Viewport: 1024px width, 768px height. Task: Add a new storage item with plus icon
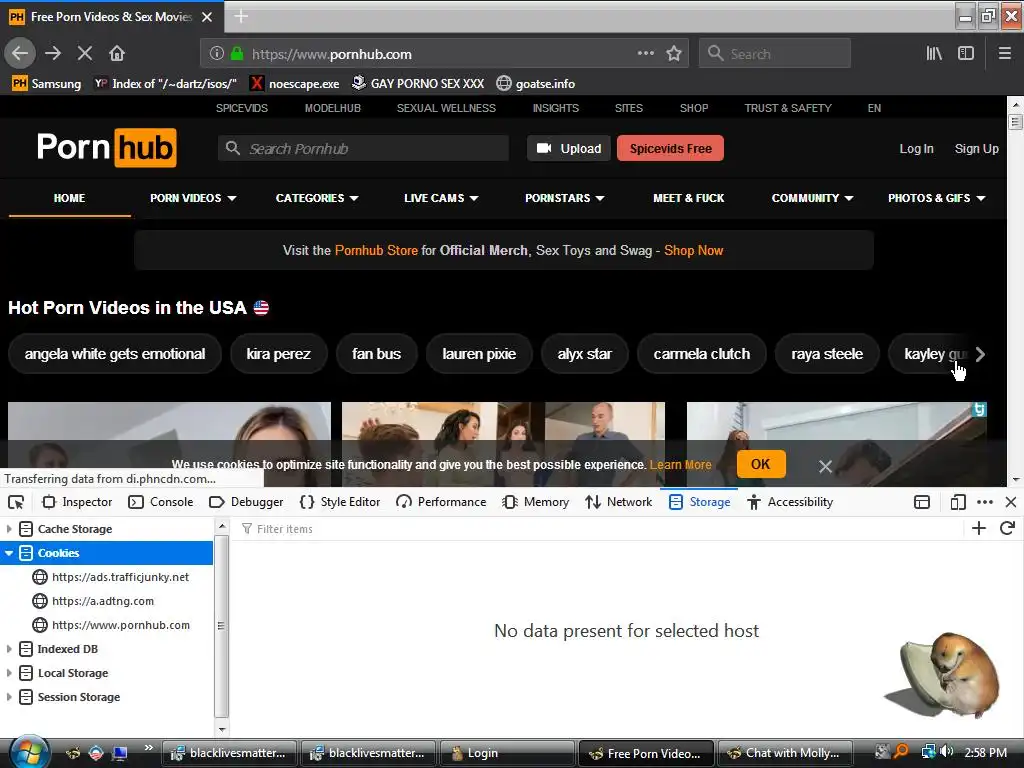[979, 528]
